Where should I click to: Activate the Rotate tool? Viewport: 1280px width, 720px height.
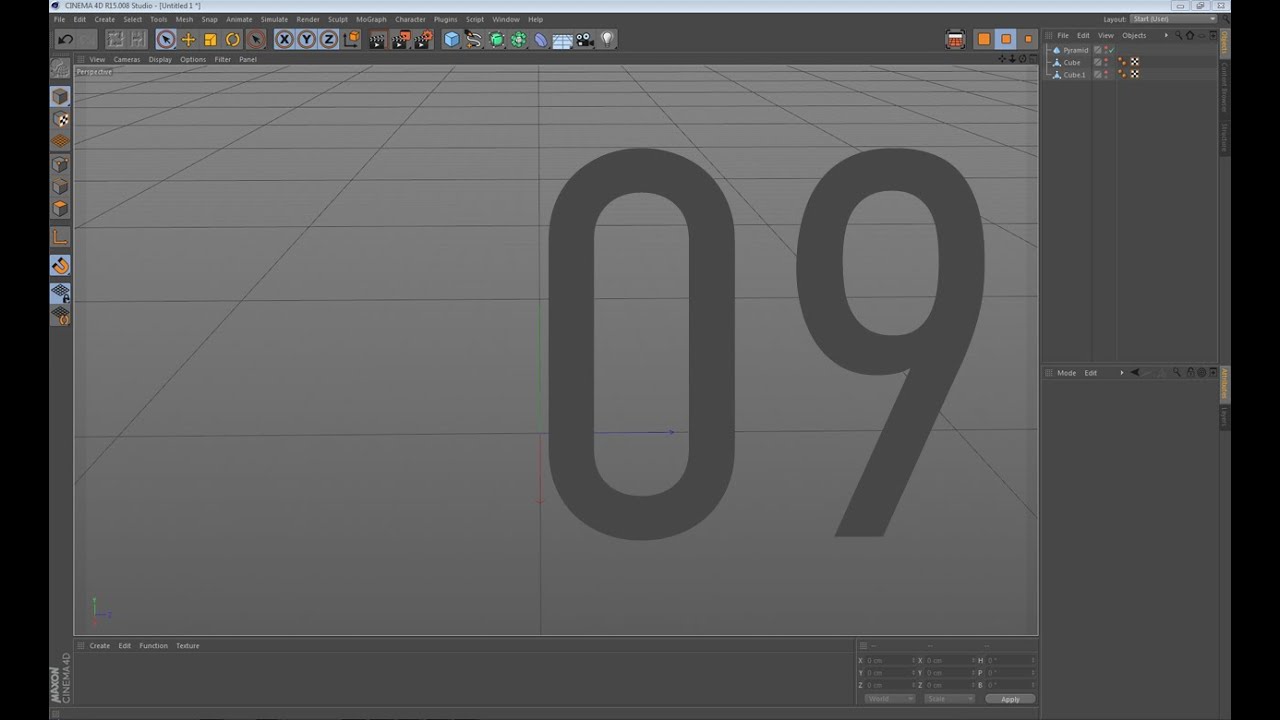pos(233,39)
